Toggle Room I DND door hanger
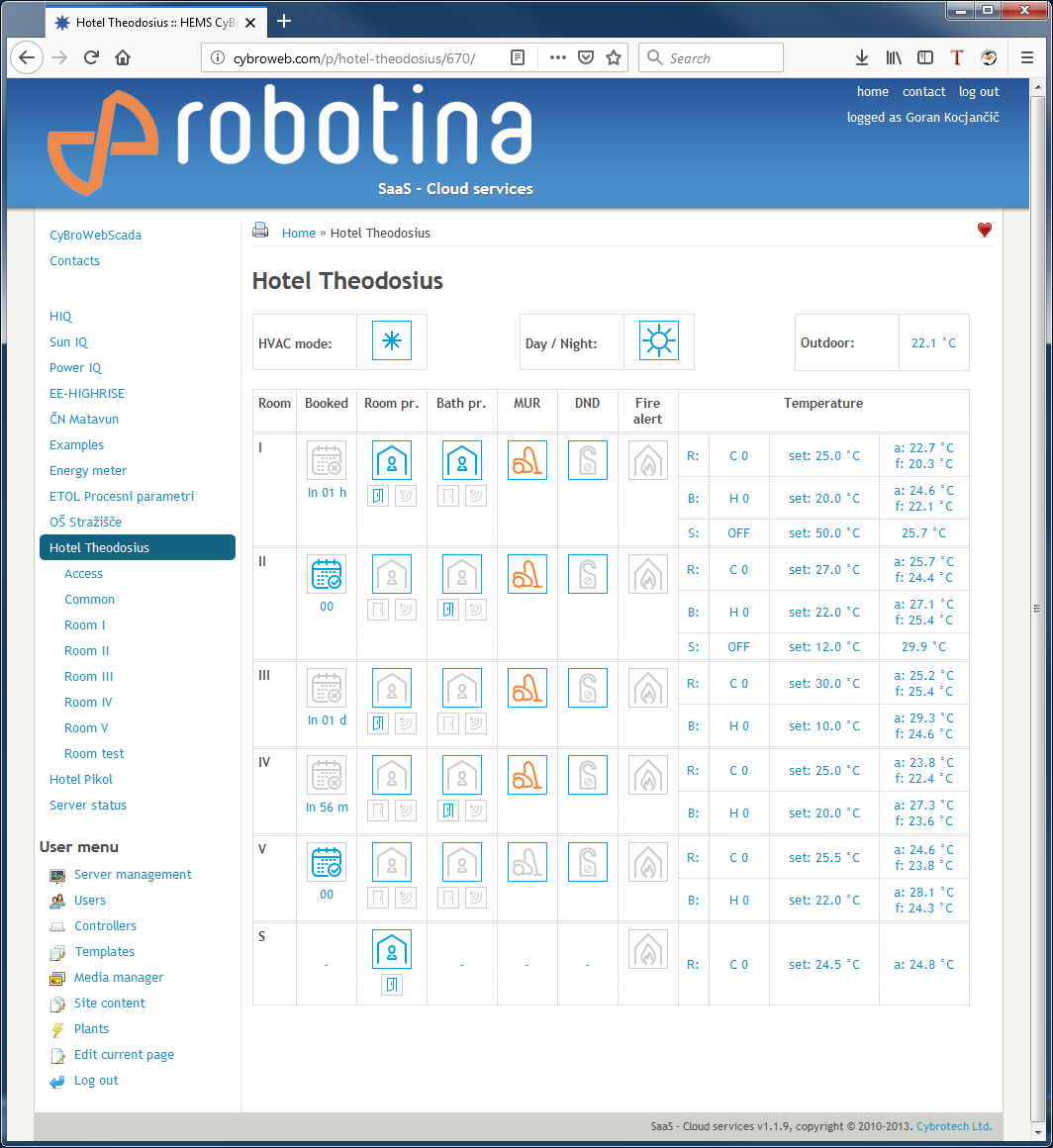 pos(587,461)
